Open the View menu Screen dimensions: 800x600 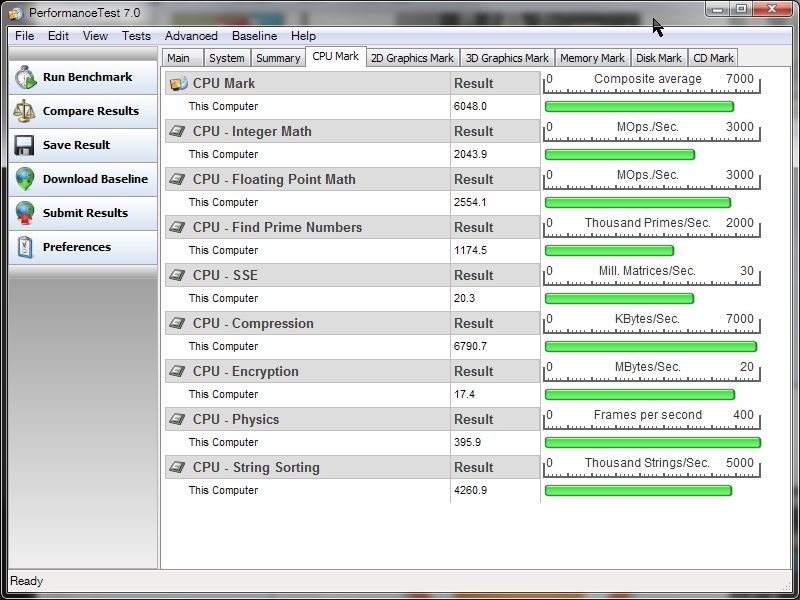pos(95,36)
